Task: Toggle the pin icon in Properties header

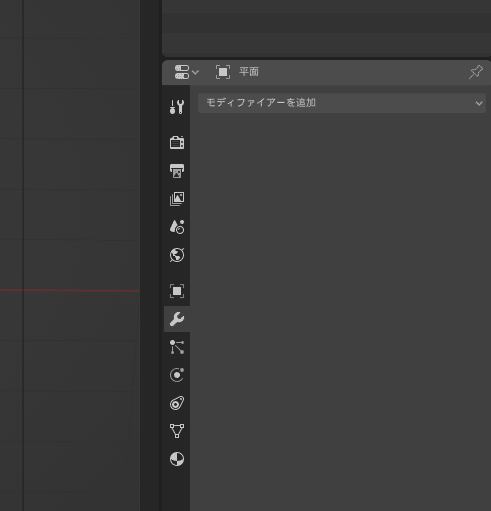Action: tap(476, 72)
